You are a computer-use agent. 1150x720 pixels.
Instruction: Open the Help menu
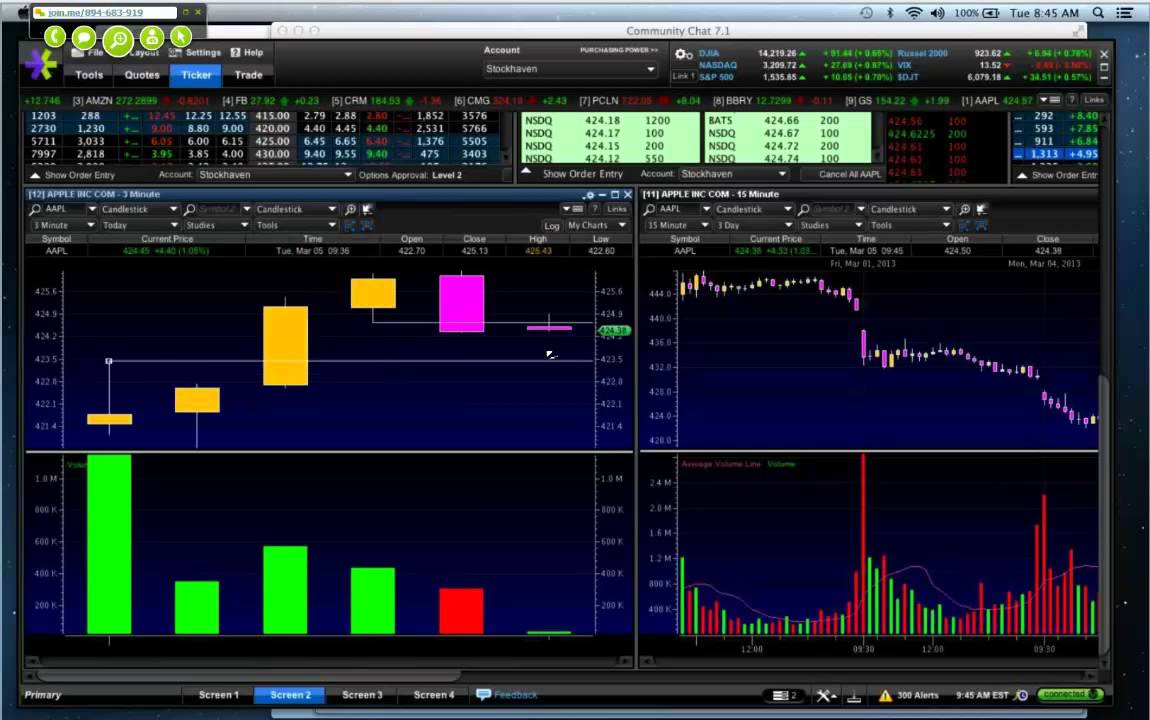[x=247, y=53]
